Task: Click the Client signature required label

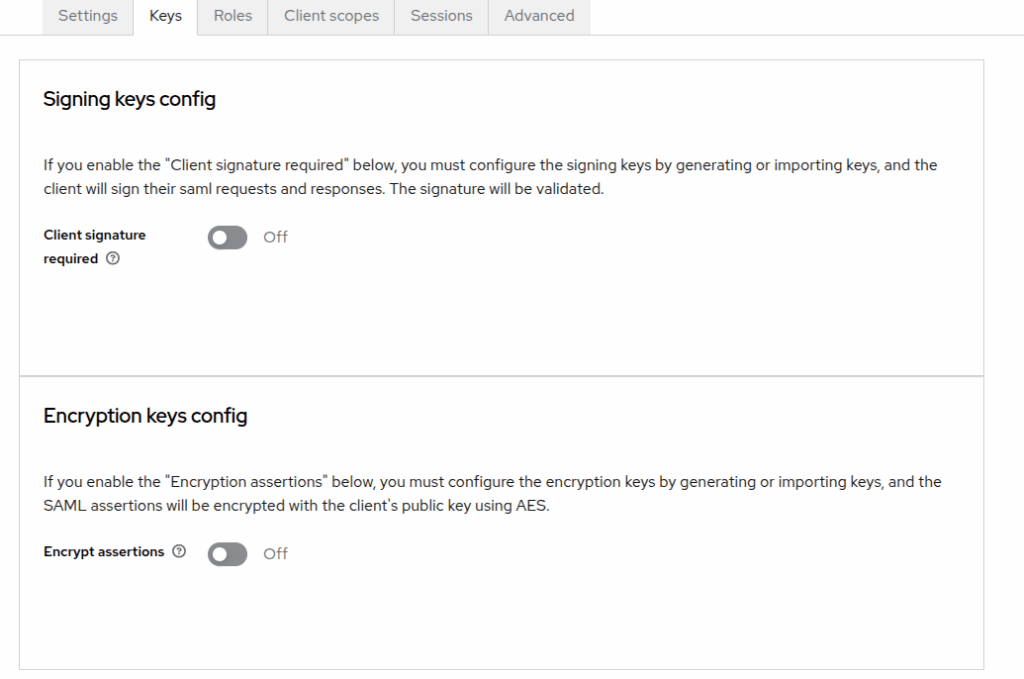Action: [x=95, y=247]
